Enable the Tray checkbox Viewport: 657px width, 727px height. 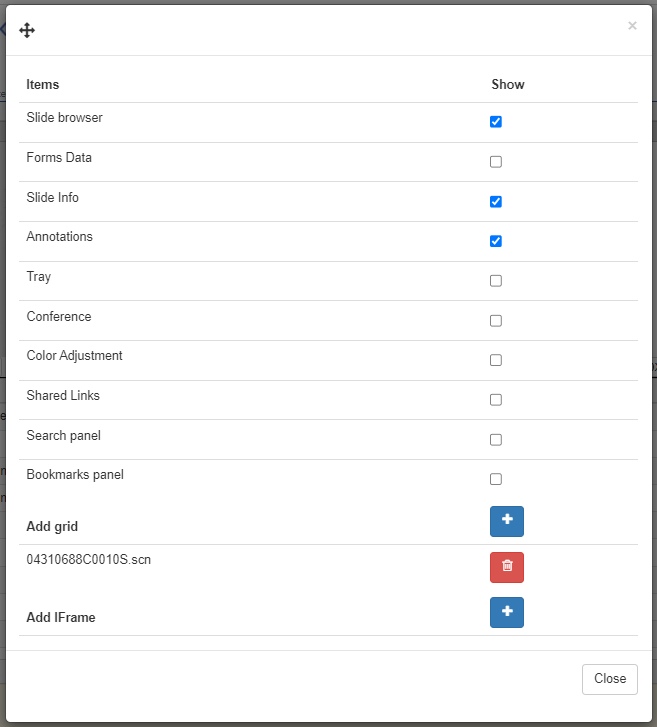point(496,281)
